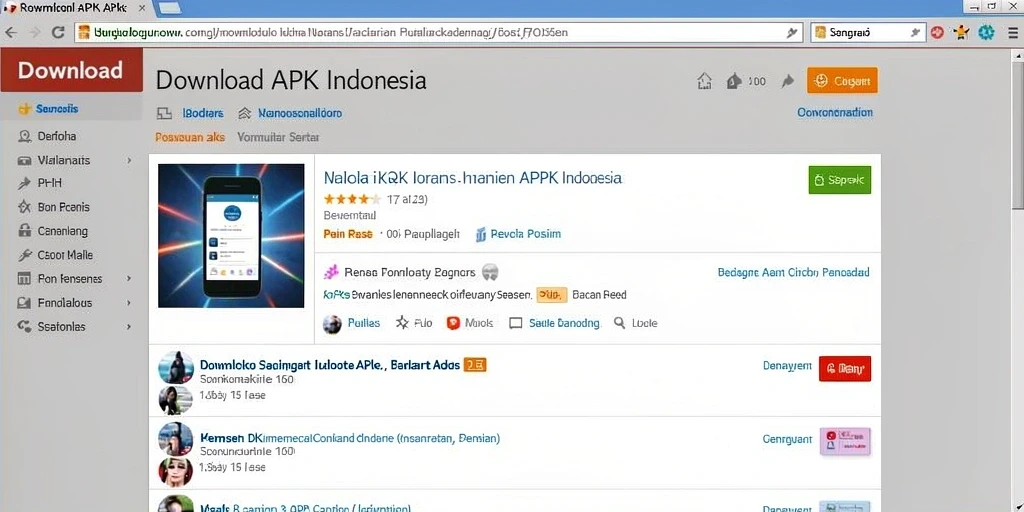
Task: Click the PHH sidebar icon
Action: pyautogui.click(x=25, y=184)
